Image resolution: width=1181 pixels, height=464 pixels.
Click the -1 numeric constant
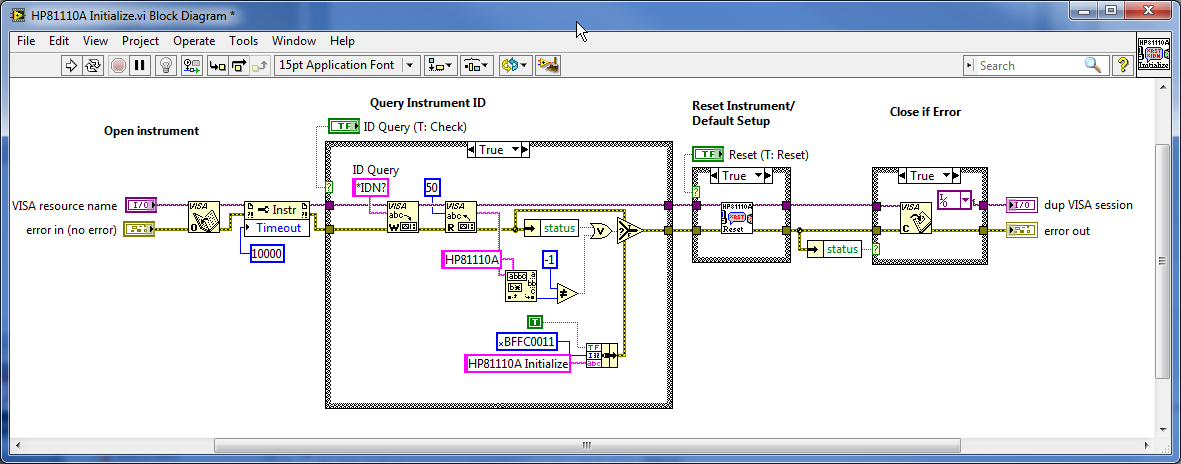click(551, 261)
